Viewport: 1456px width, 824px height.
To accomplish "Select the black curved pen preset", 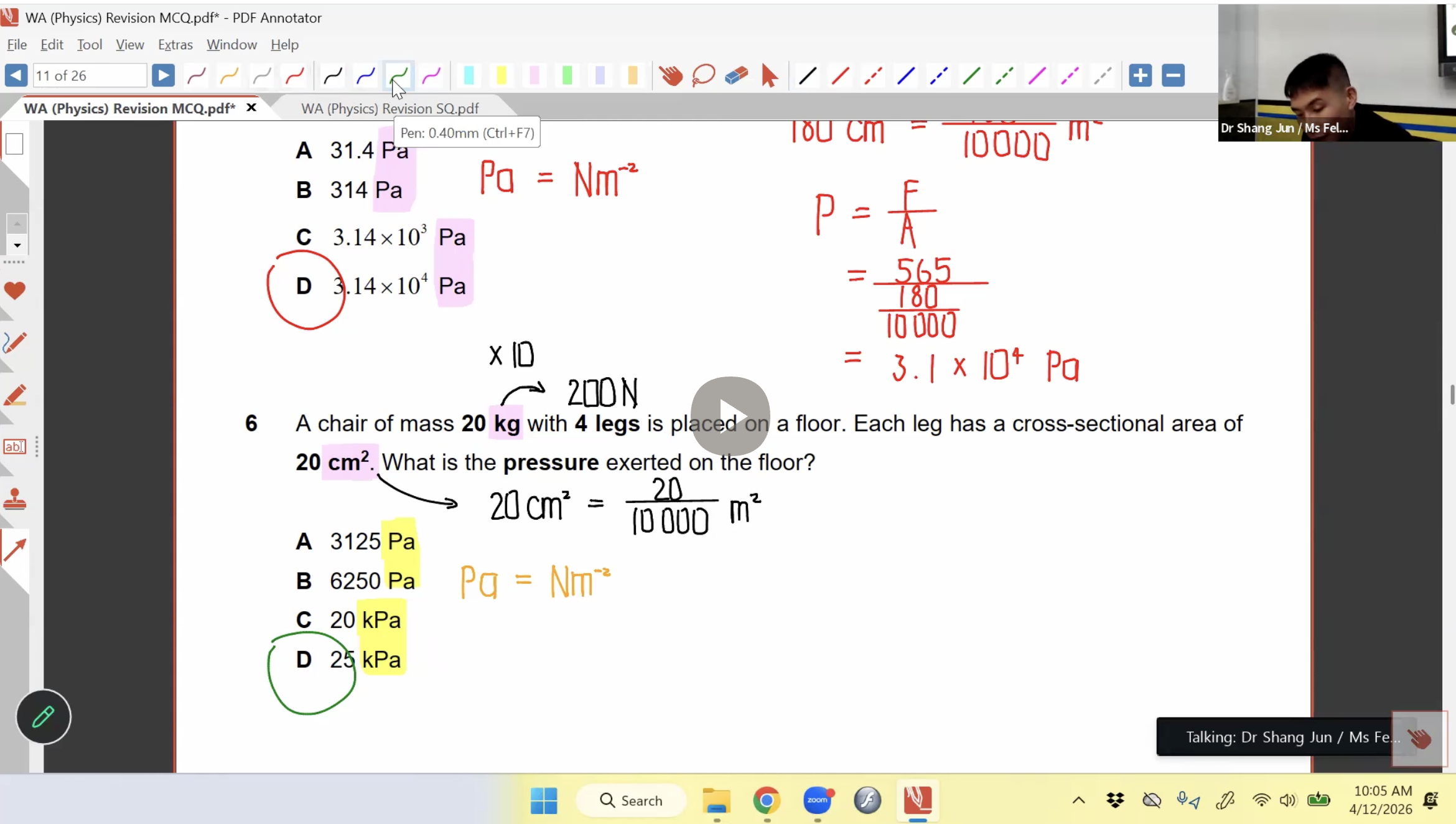I will point(333,75).
